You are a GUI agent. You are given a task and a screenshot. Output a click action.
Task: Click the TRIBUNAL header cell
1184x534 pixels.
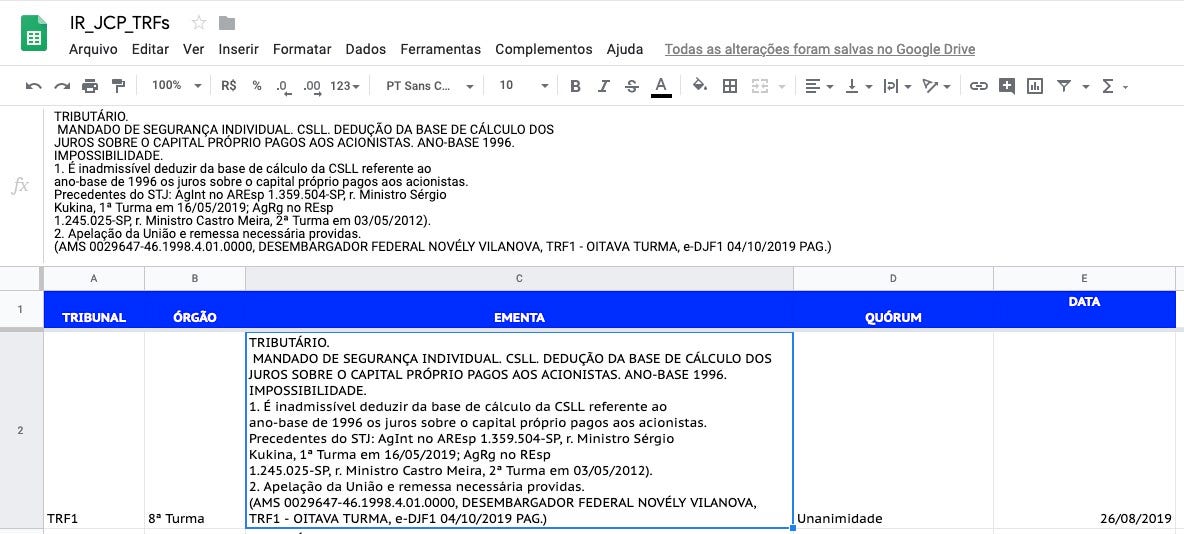tap(94, 310)
